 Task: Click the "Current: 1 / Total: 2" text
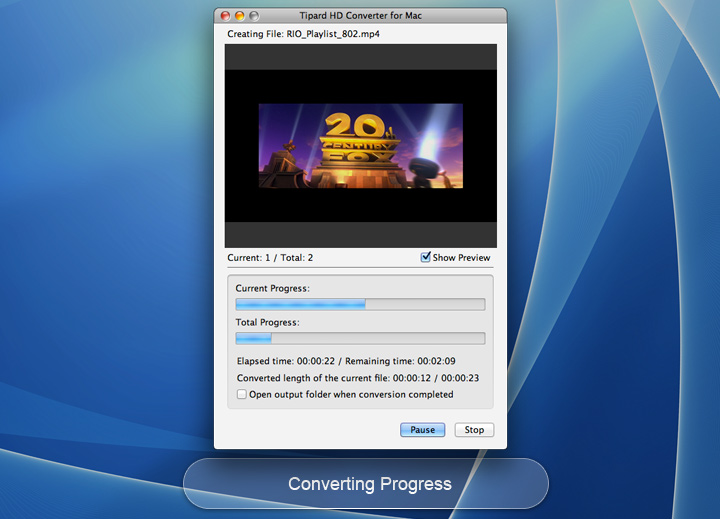pyautogui.click(x=270, y=258)
